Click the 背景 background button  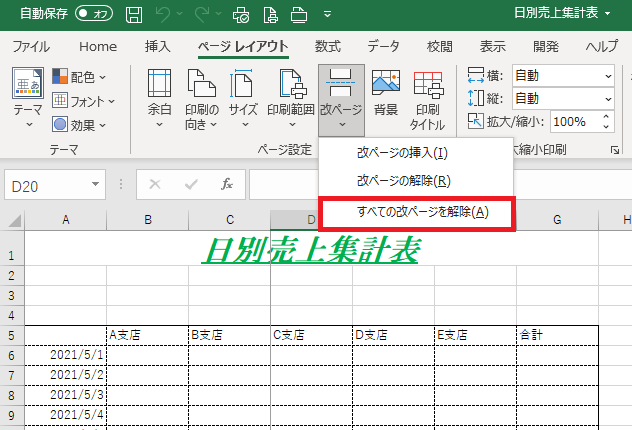coord(385,98)
